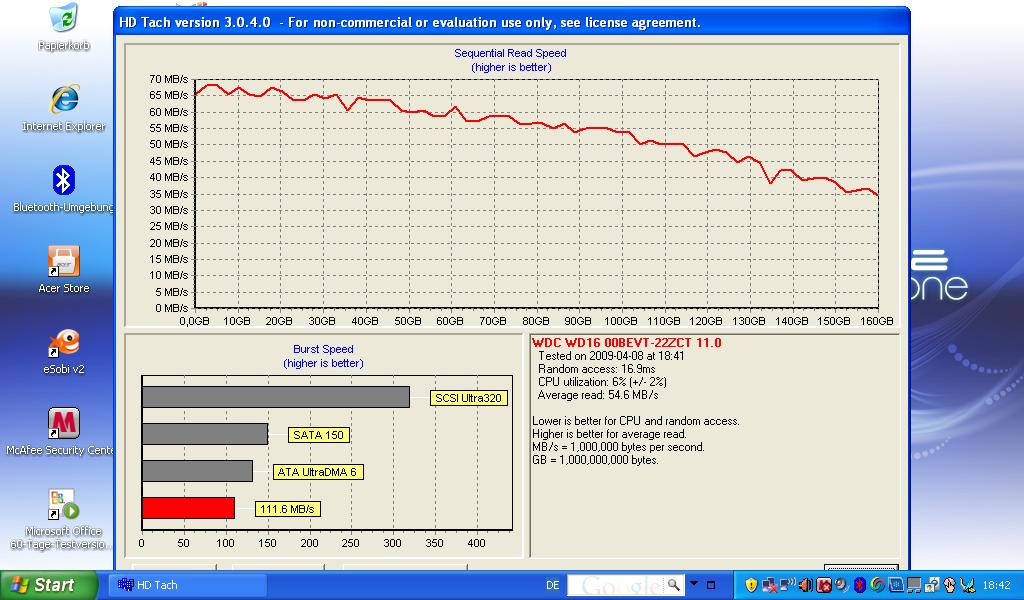Click the gray SCSI Ultra320 bar
This screenshot has width=1024, height=600.
point(276,397)
